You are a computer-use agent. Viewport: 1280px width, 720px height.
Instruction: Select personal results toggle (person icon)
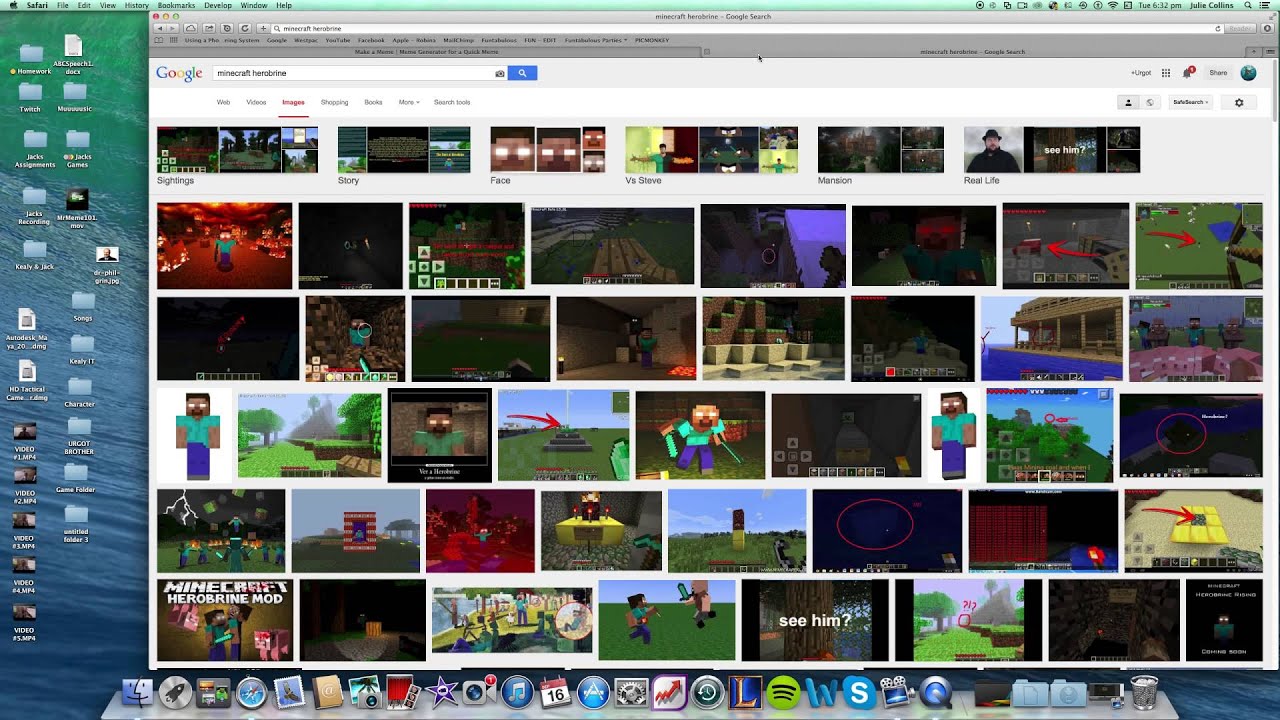1128,102
